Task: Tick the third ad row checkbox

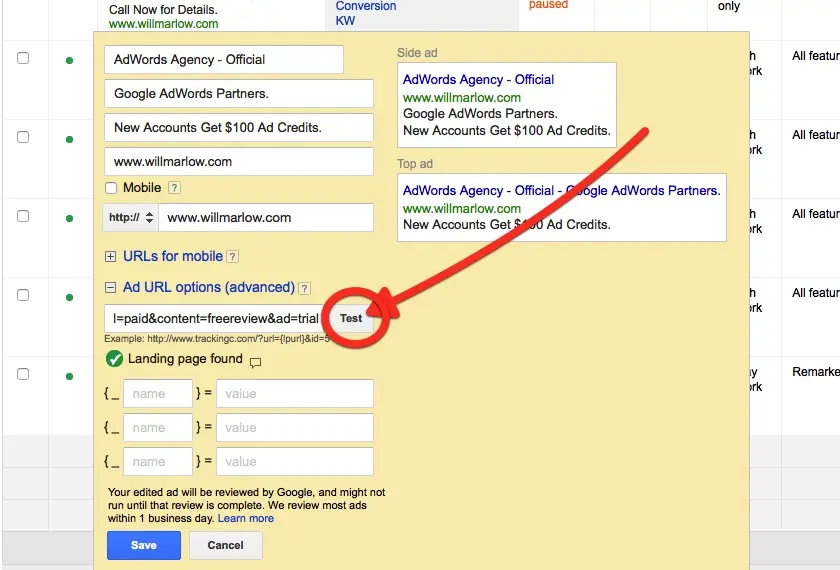Action: [23, 216]
